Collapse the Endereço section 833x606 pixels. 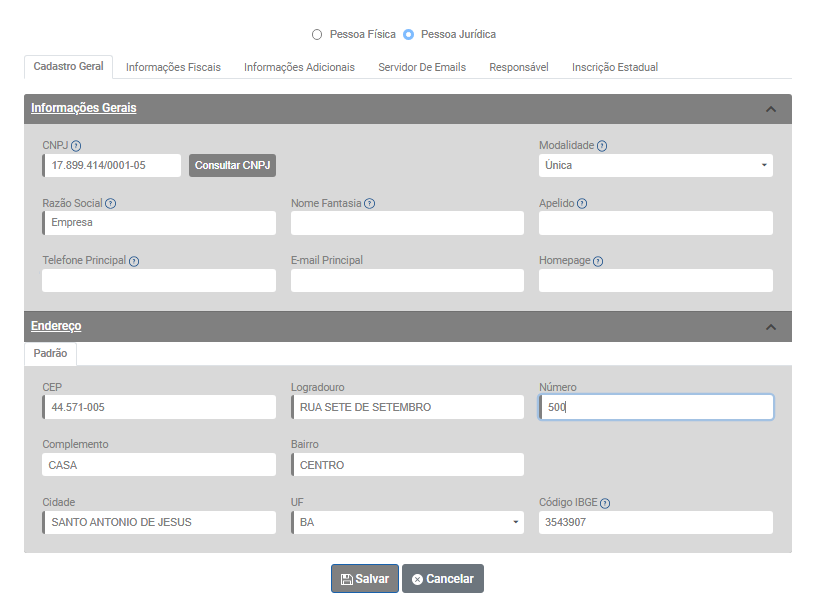770,327
